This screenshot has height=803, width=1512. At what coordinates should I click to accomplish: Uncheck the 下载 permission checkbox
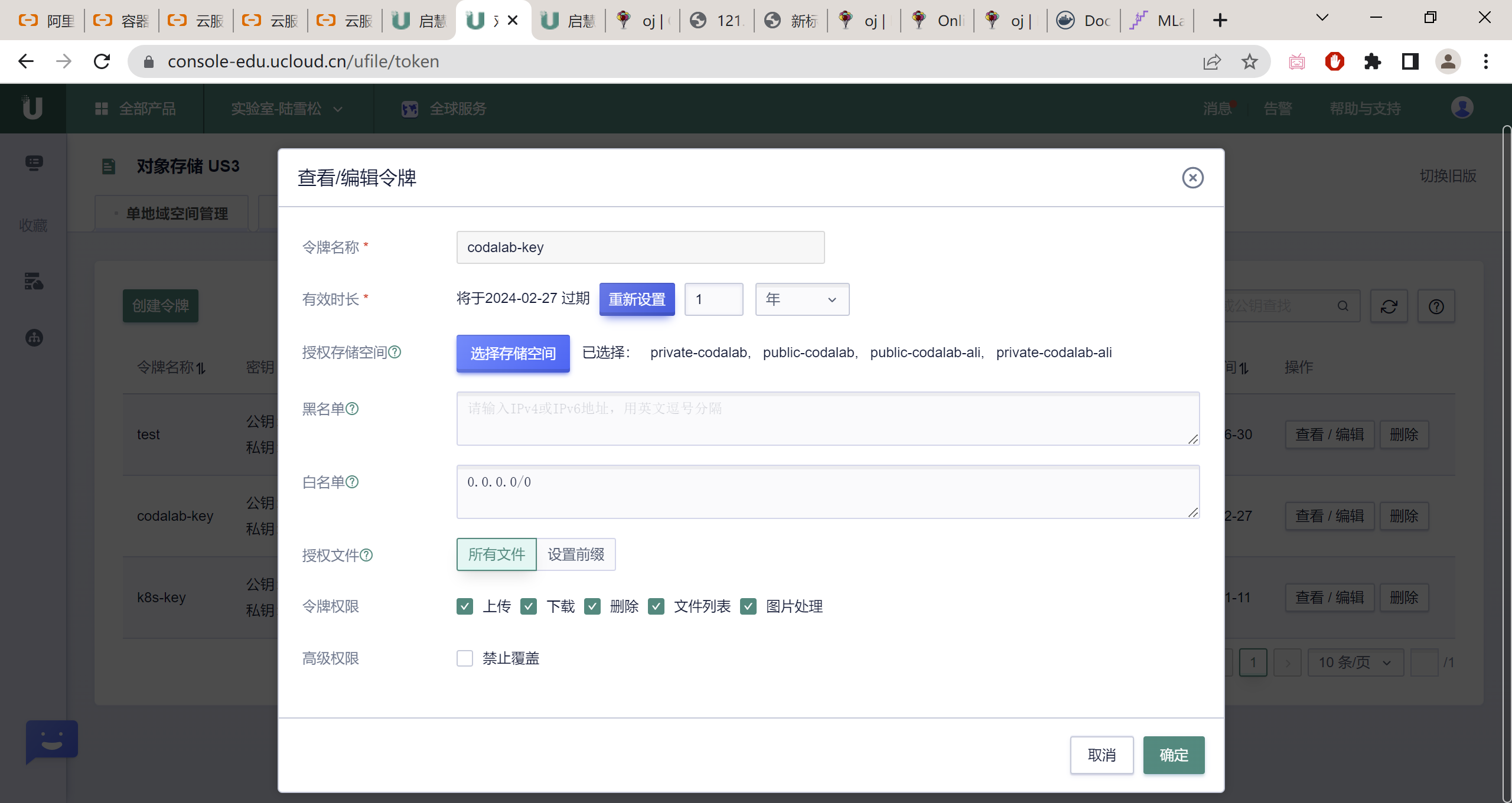pyautogui.click(x=529, y=606)
